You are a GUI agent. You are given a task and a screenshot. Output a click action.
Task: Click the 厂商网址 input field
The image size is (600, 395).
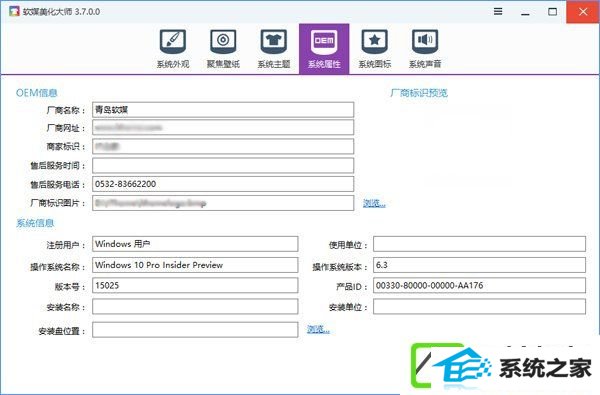click(x=223, y=127)
